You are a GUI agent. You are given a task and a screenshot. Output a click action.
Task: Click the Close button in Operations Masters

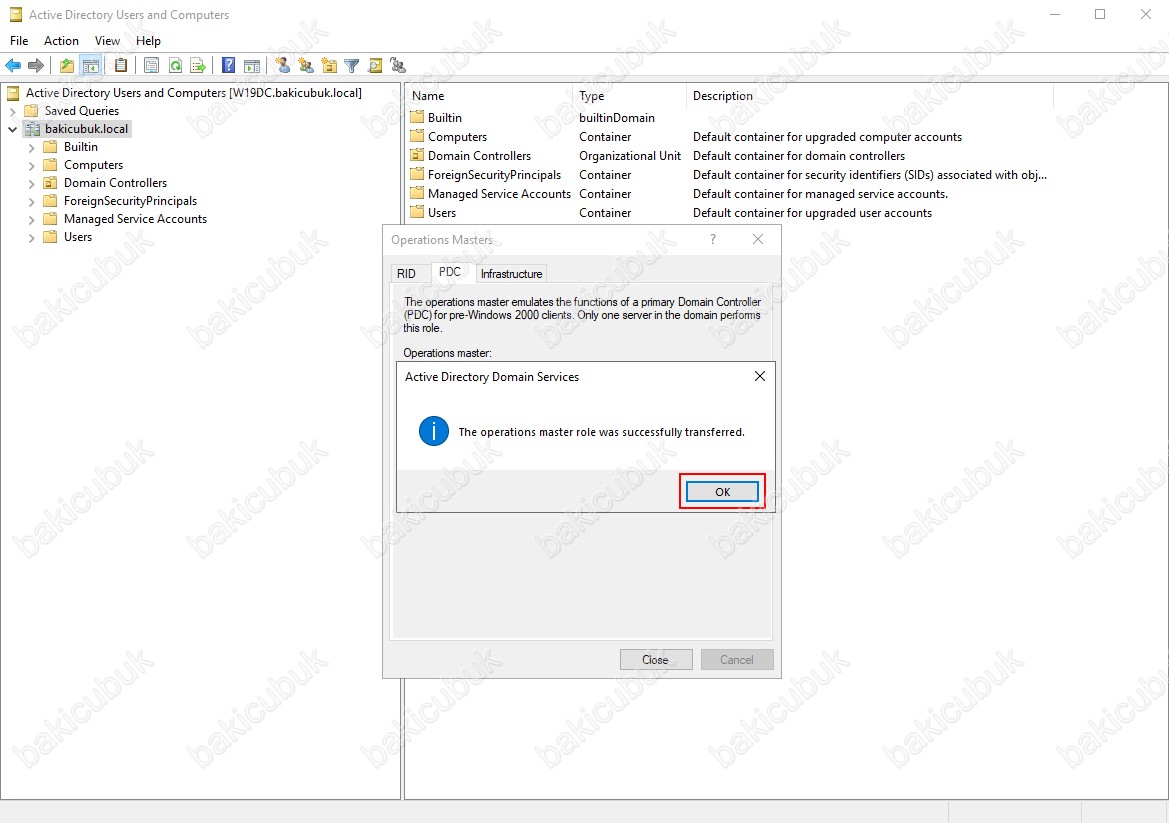656,660
